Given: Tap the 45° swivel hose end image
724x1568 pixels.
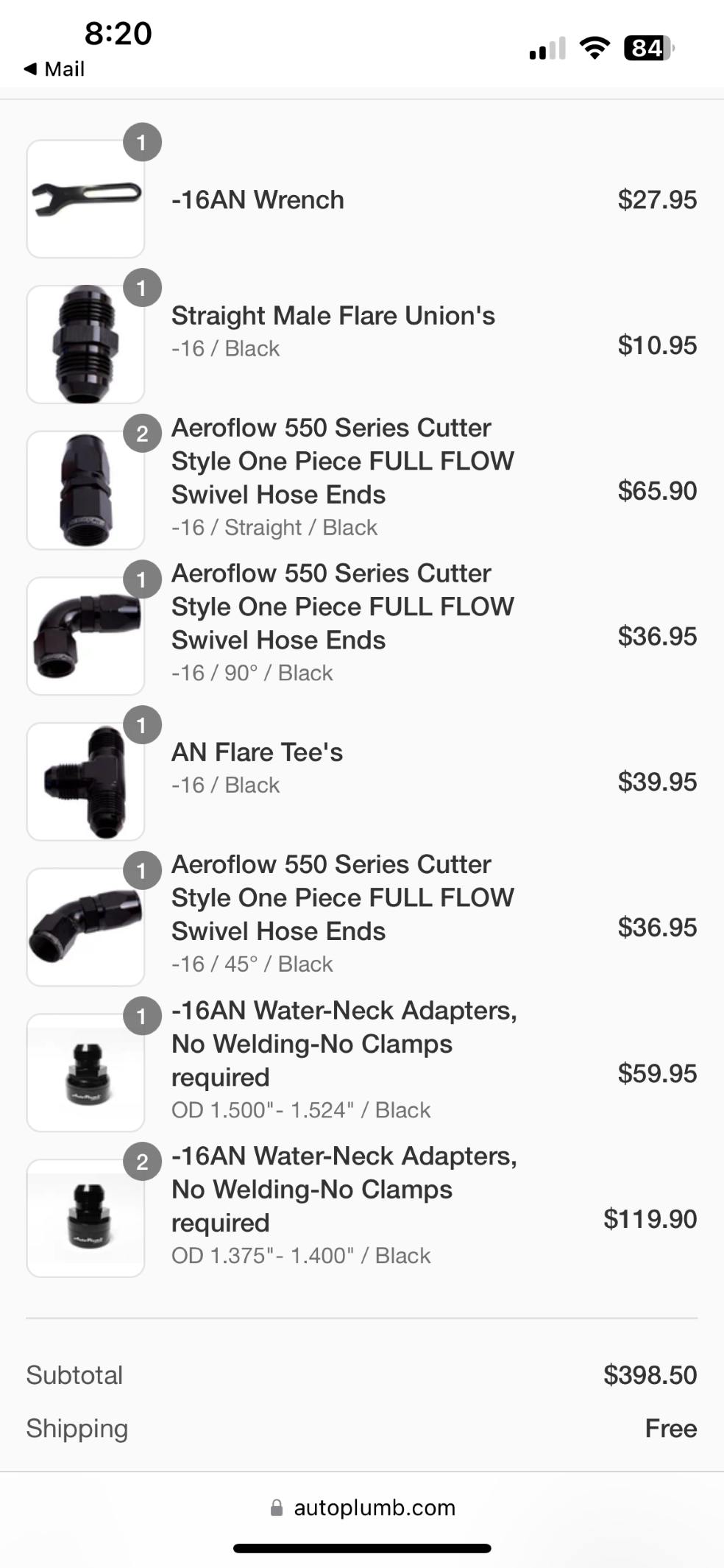Looking at the screenshot, I should 85,927.
